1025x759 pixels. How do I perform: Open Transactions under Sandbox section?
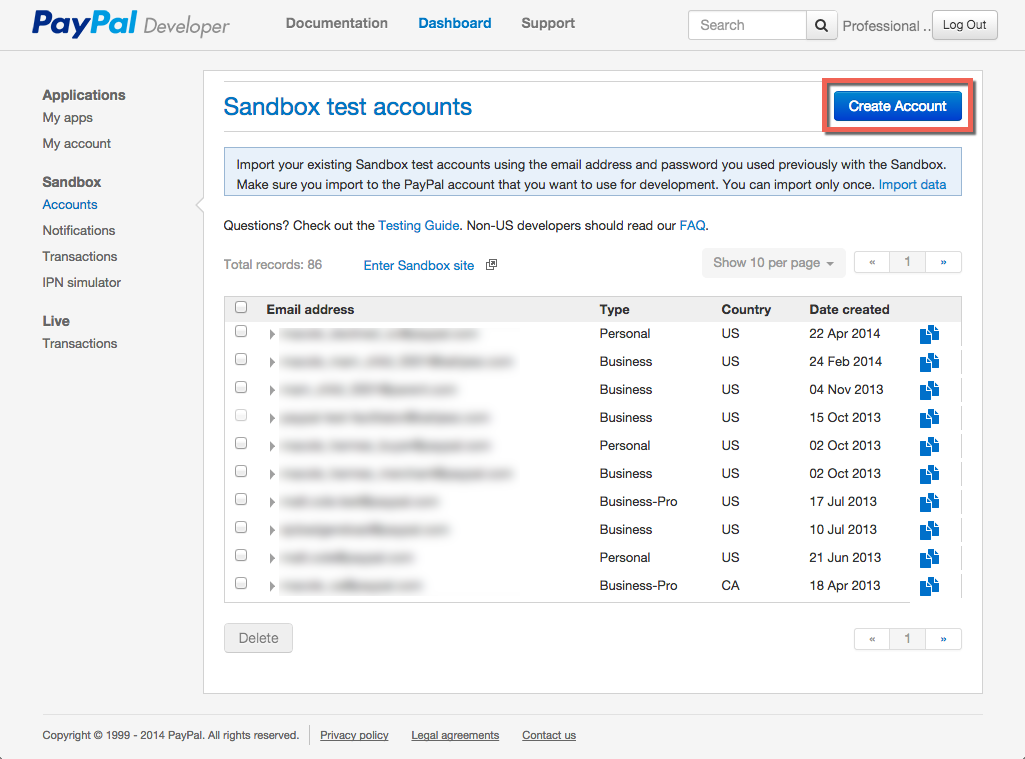tap(80, 257)
